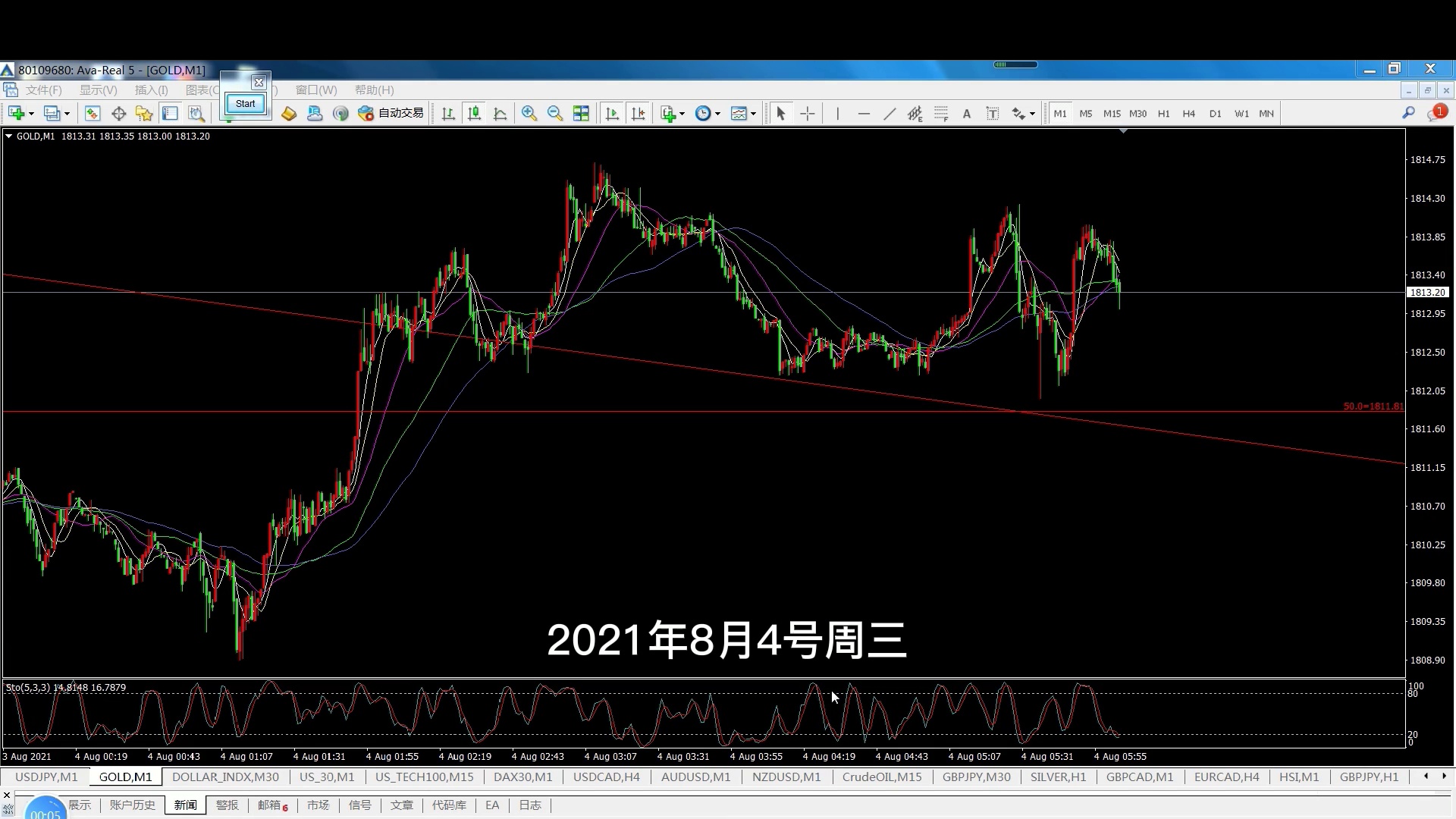Toggle the AutoTrading (自动交易) button
The width and height of the screenshot is (1456, 819).
coord(391,114)
